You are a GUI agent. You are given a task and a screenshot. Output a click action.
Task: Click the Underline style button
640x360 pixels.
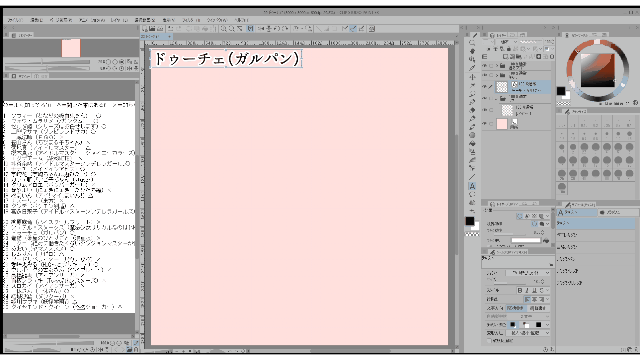[534, 290]
